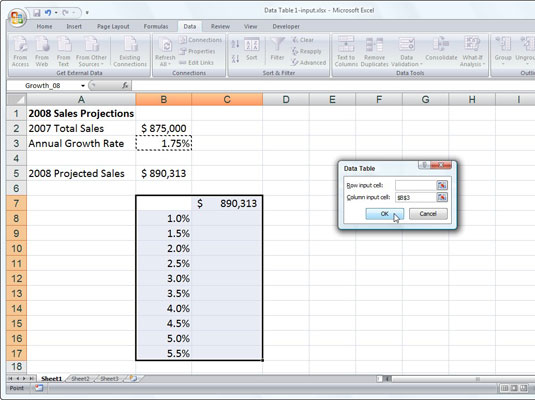The width and height of the screenshot is (535, 400).
Task: Sort A to Z ascending
Action: point(235,44)
